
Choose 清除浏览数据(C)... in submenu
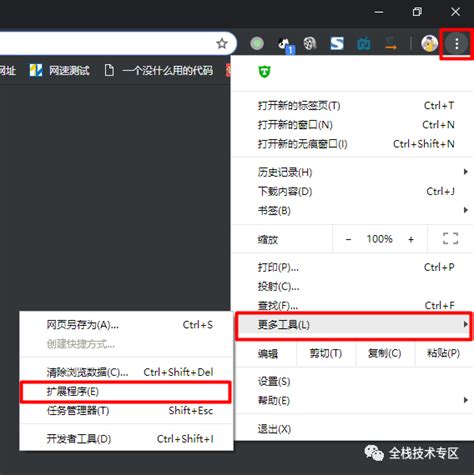click(127, 372)
